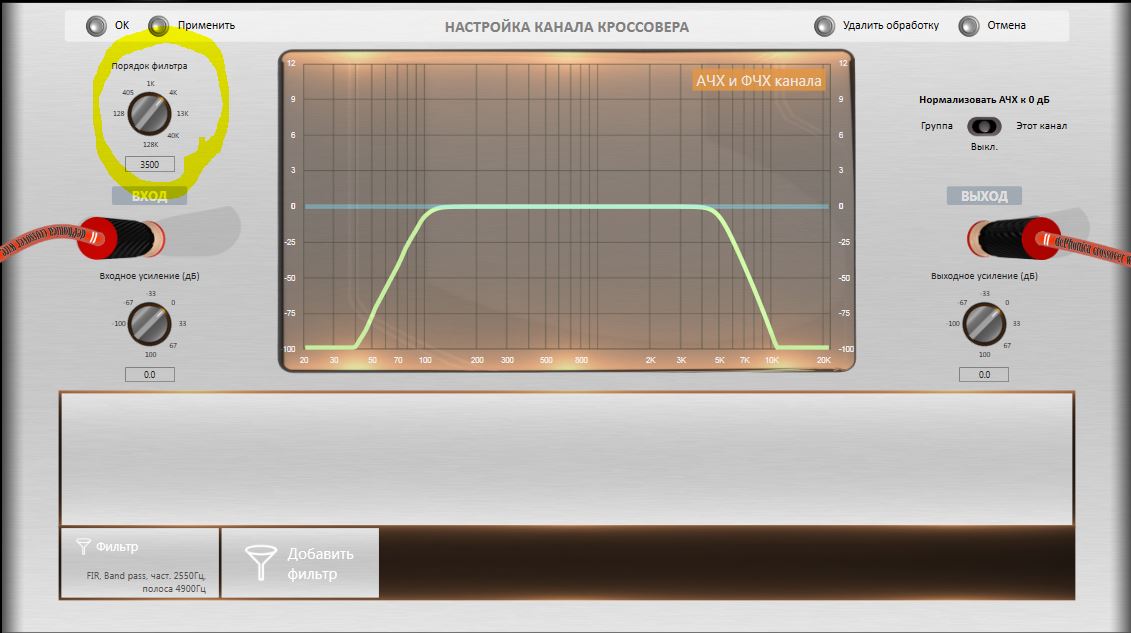Click the green response curve graph
This screenshot has width=1131, height=633.
point(566,209)
